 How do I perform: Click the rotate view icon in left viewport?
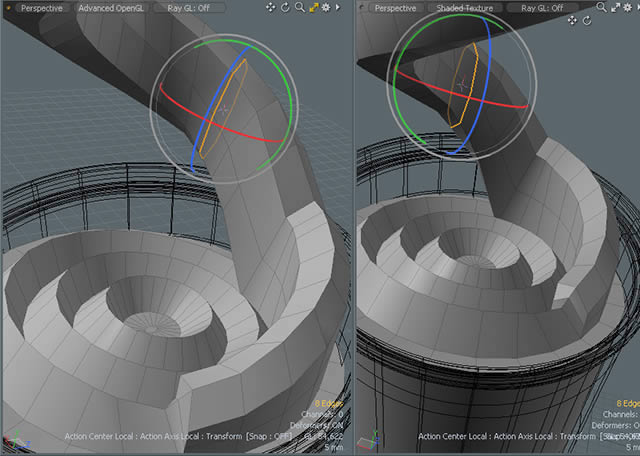click(x=285, y=7)
